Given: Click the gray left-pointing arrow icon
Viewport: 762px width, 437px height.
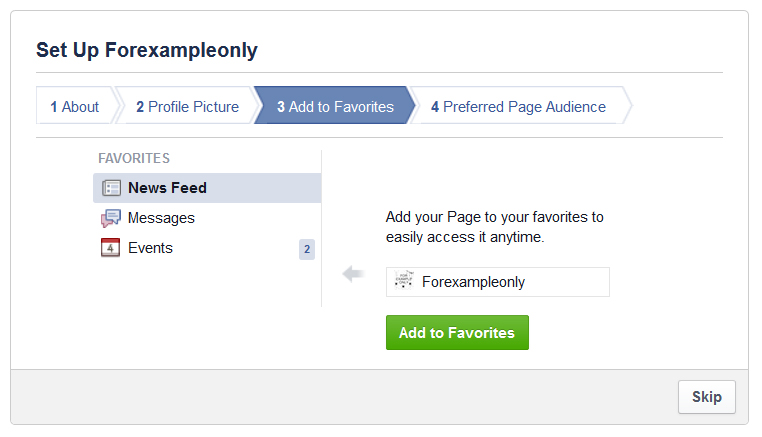Looking at the screenshot, I should [x=352, y=274].
